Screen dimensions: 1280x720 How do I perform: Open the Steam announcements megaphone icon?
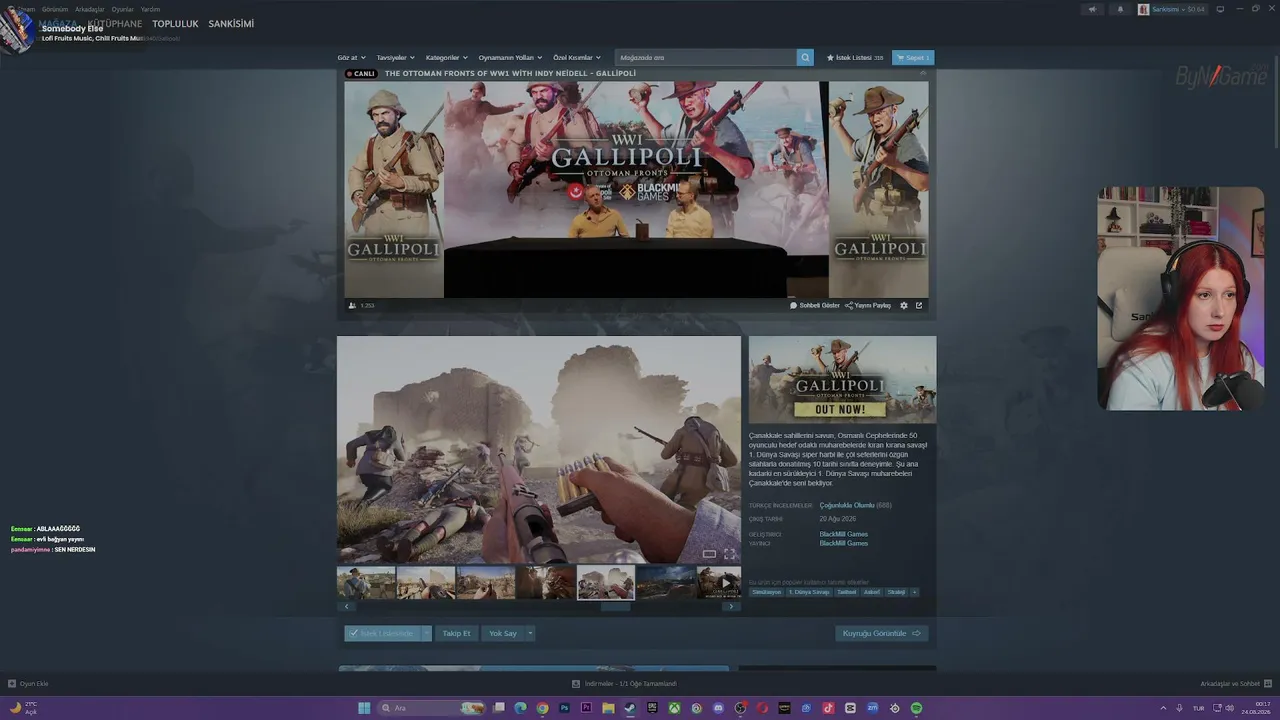(x=1092, y=9)
